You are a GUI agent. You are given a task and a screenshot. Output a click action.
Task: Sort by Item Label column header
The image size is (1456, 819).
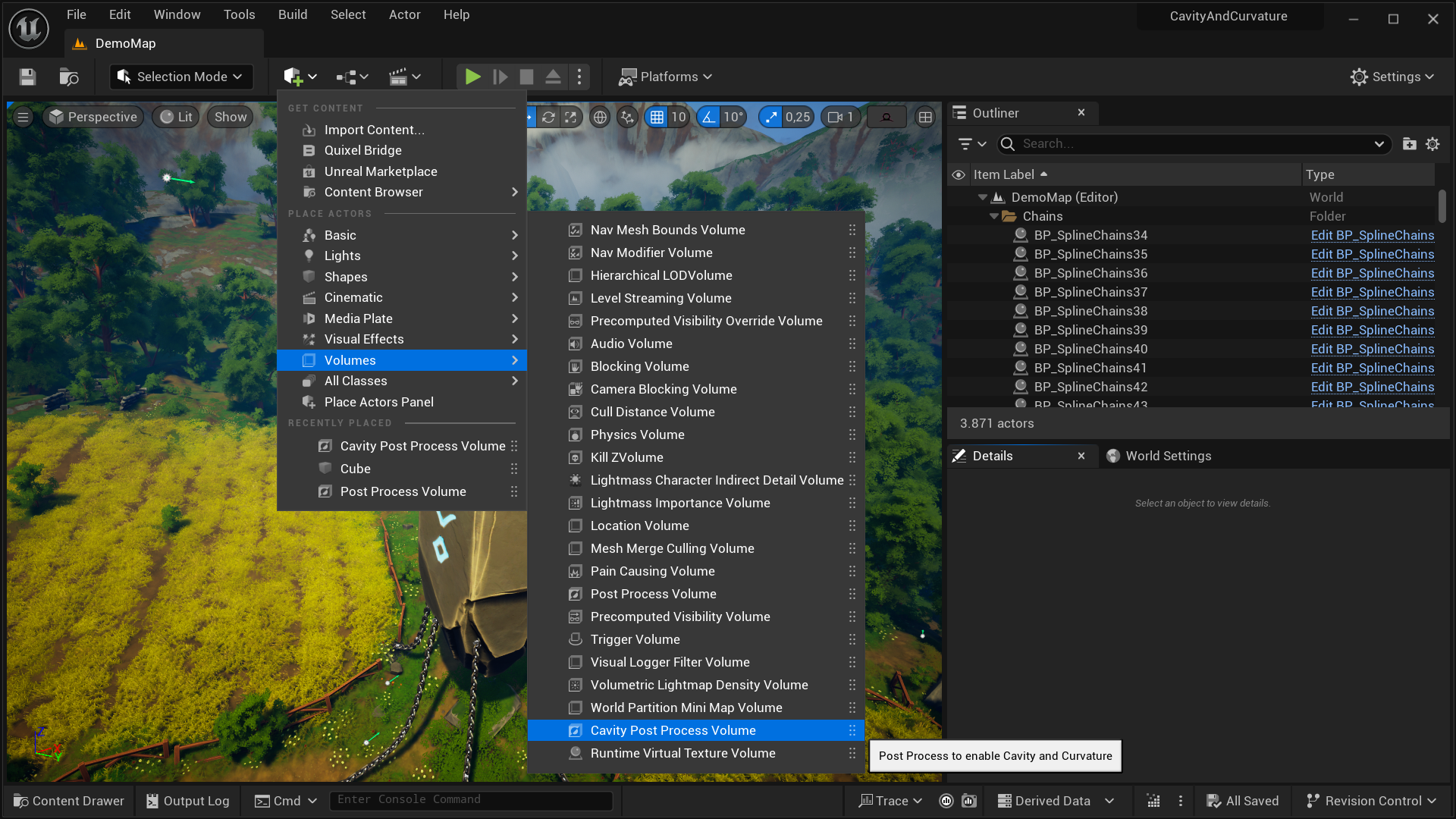[1134, 174]
